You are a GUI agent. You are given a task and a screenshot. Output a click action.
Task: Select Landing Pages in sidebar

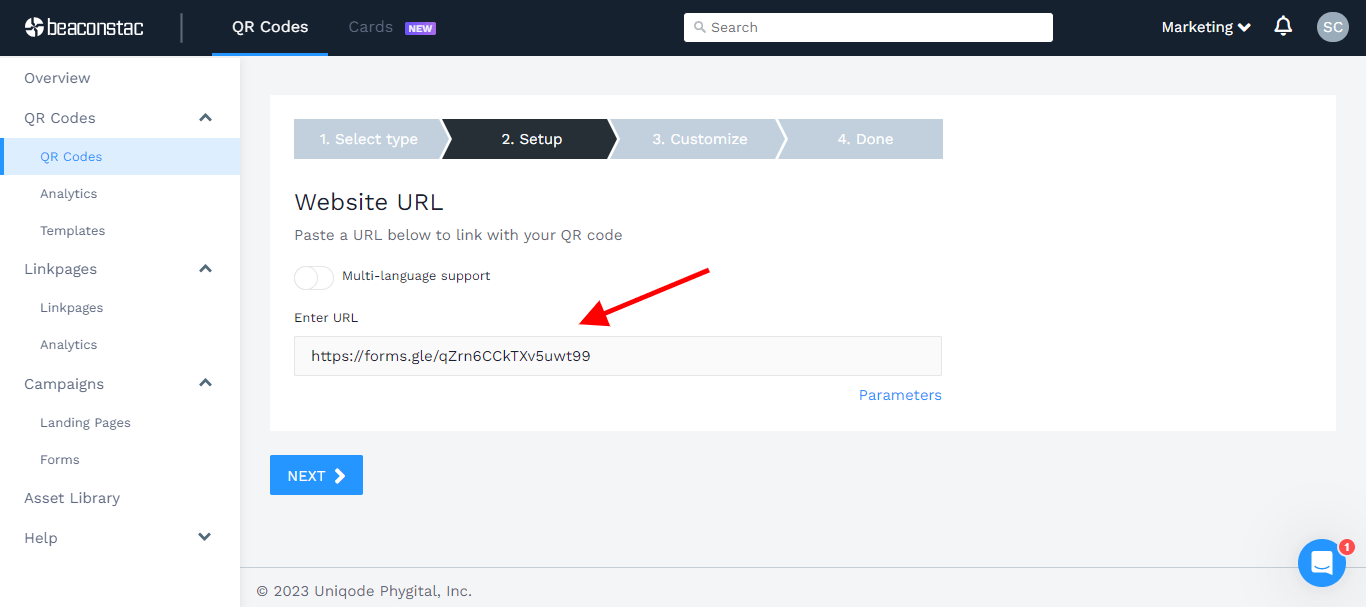[x=85, y=422]
